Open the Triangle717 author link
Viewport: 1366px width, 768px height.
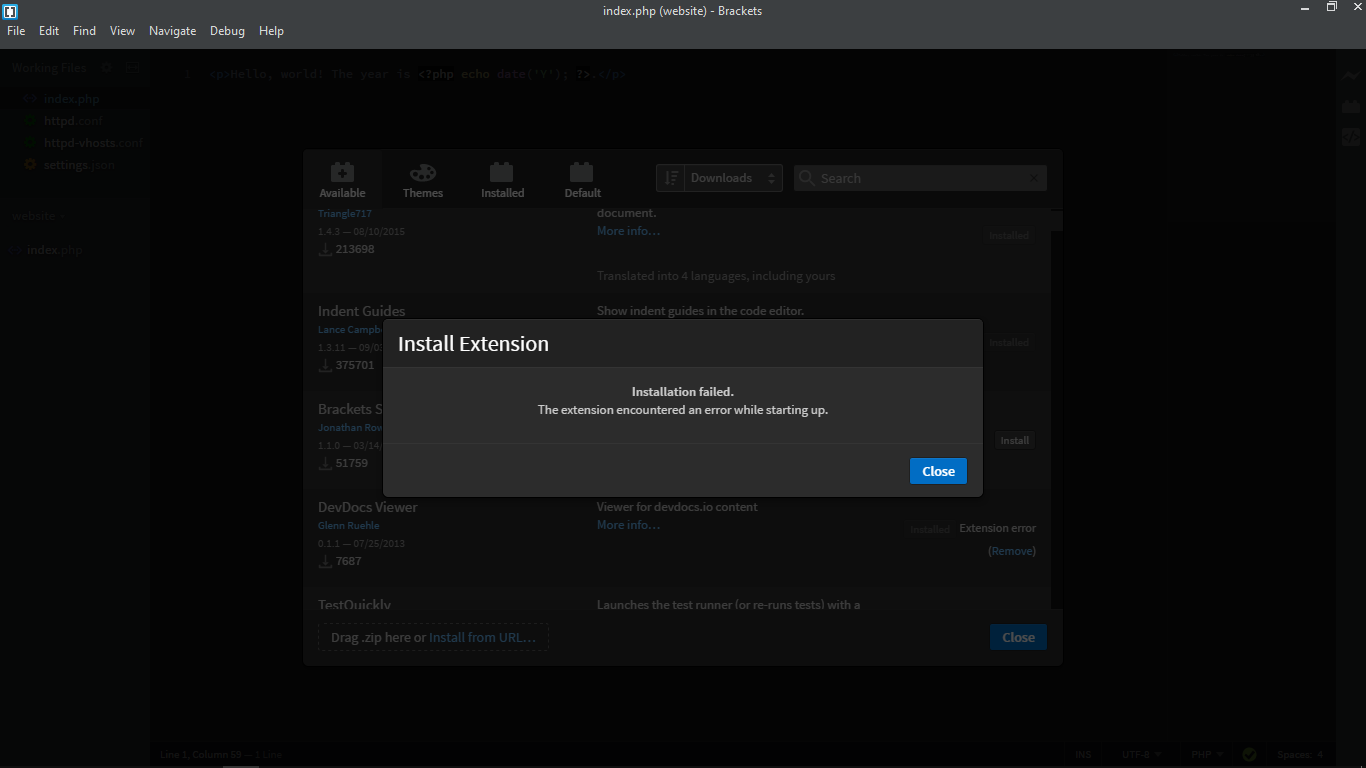tap(345, 214)
